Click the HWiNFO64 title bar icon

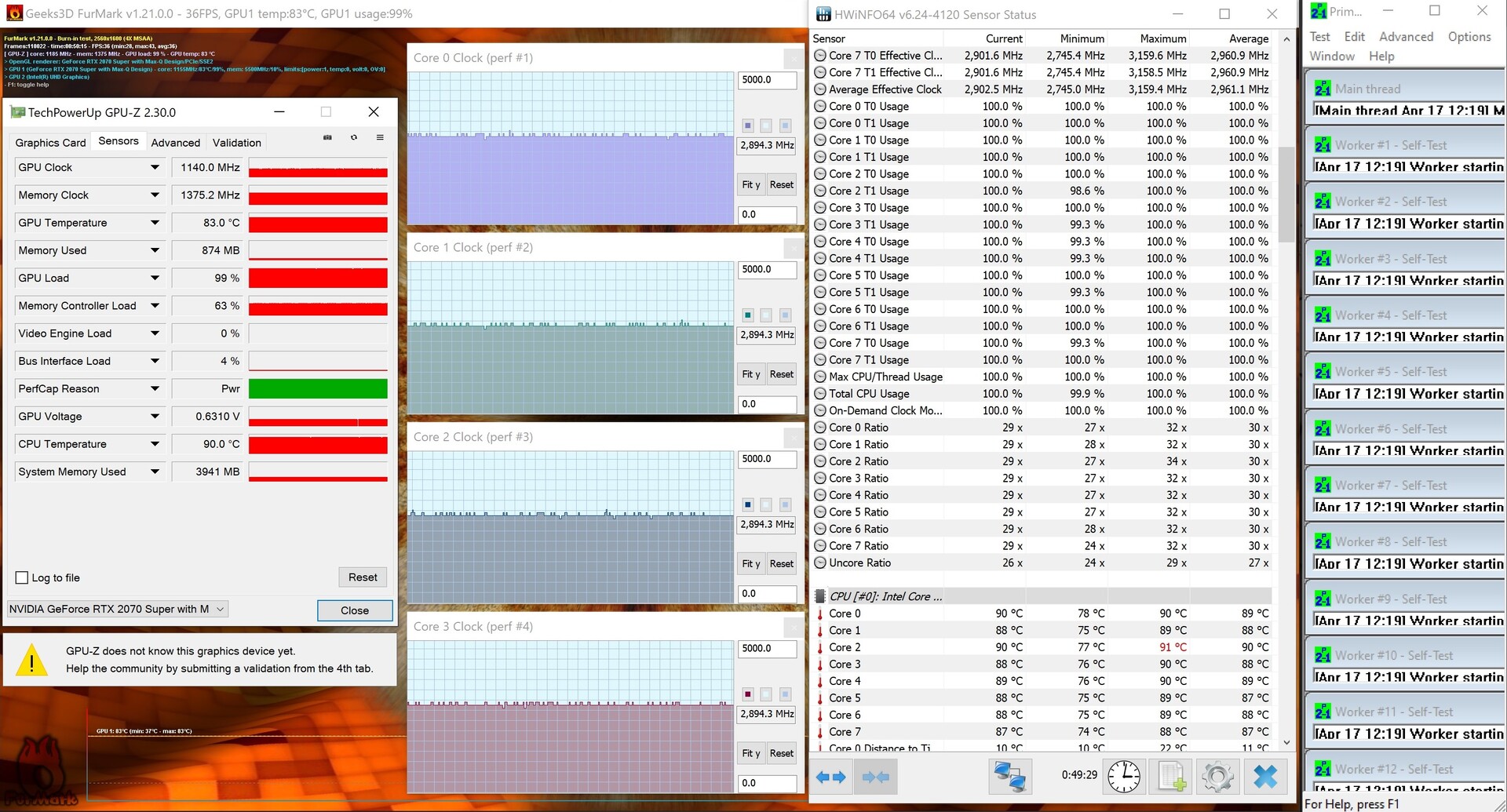(x=823, y=14)
